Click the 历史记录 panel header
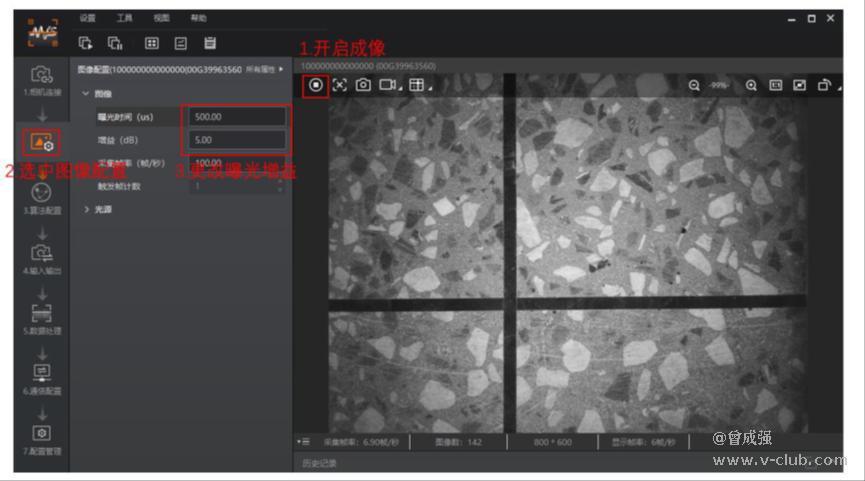The height and width of the screenshot is (481, 865). point(319,463)
